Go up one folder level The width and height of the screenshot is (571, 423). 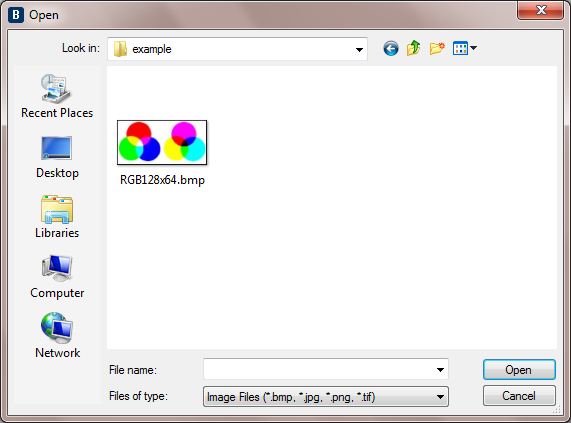pyautogui.click(x=414, y=48)
